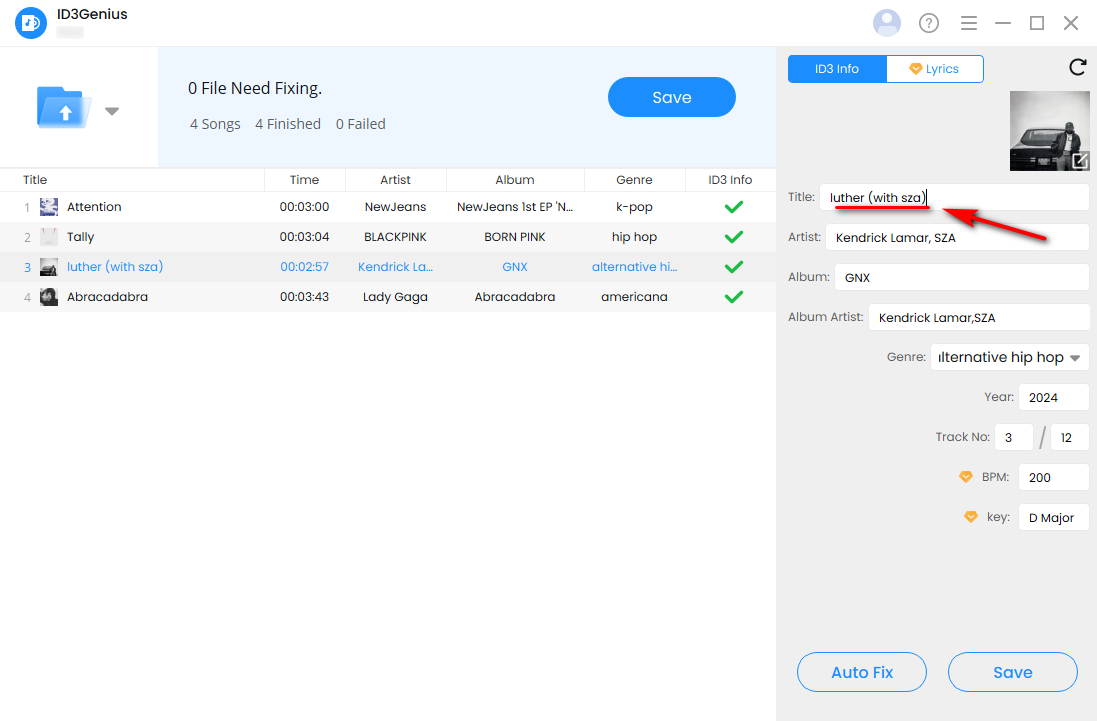The image size is (1097, 721).
Task: Click the green checkmark for luther
Action: click(x=733, y=267)
